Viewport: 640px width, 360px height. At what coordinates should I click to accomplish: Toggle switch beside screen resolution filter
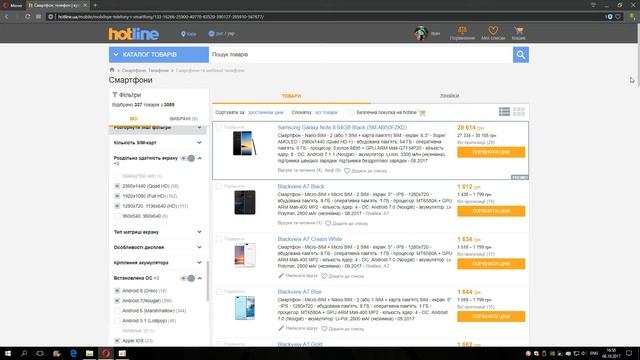(x=188, y=158)
